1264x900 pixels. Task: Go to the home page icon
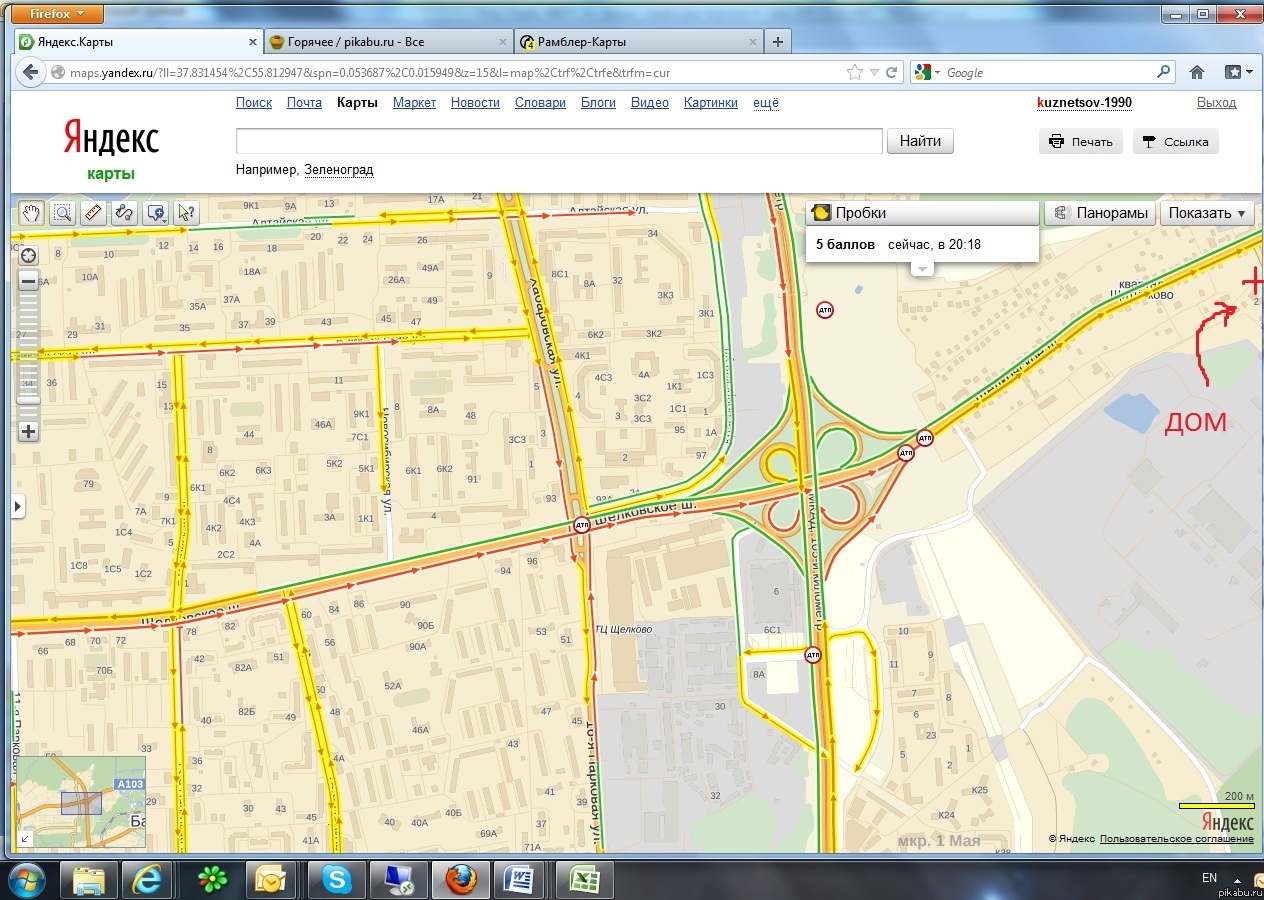(x=1197, y=72)
